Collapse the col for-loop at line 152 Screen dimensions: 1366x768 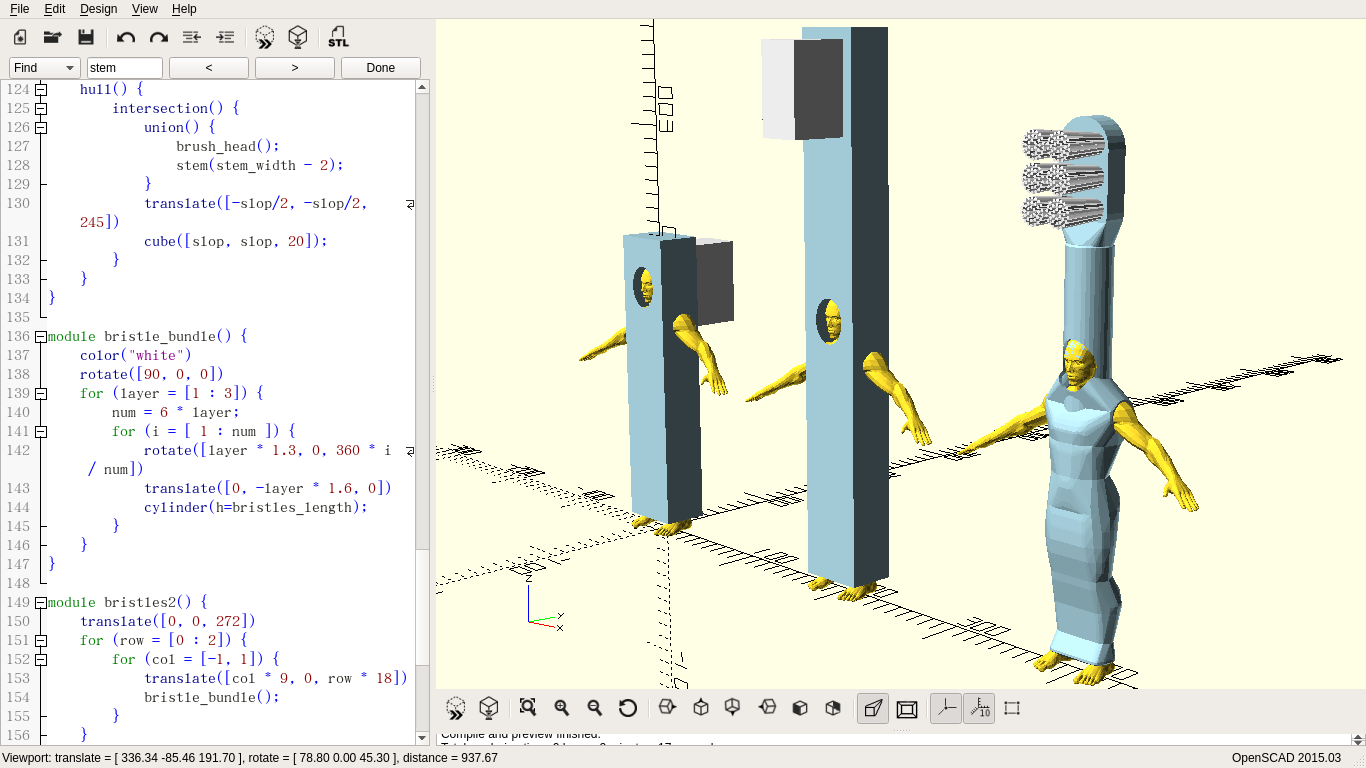[x=41, y=659]
